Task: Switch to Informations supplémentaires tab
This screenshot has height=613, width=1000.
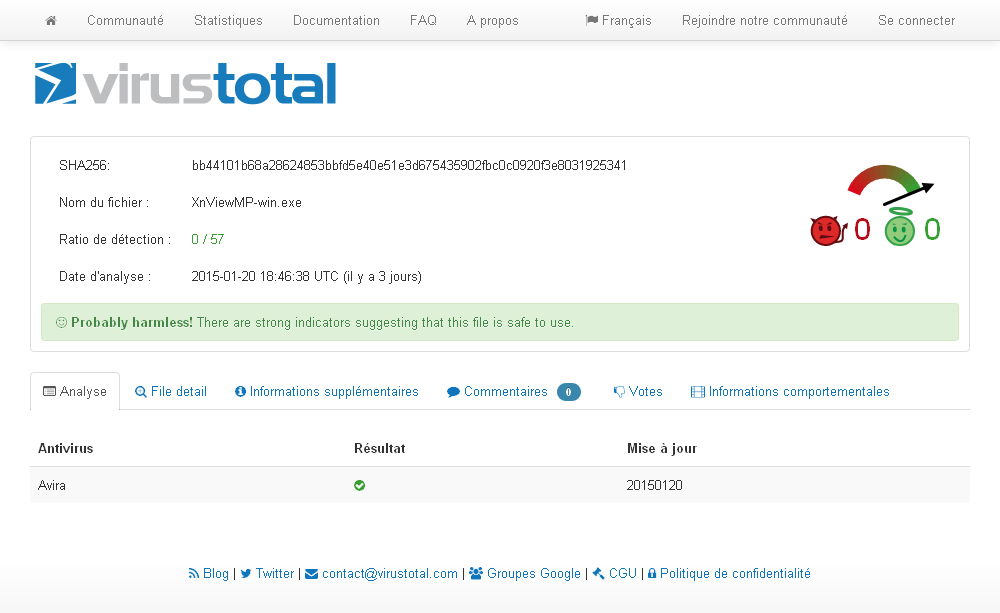Action: point(327,392)
